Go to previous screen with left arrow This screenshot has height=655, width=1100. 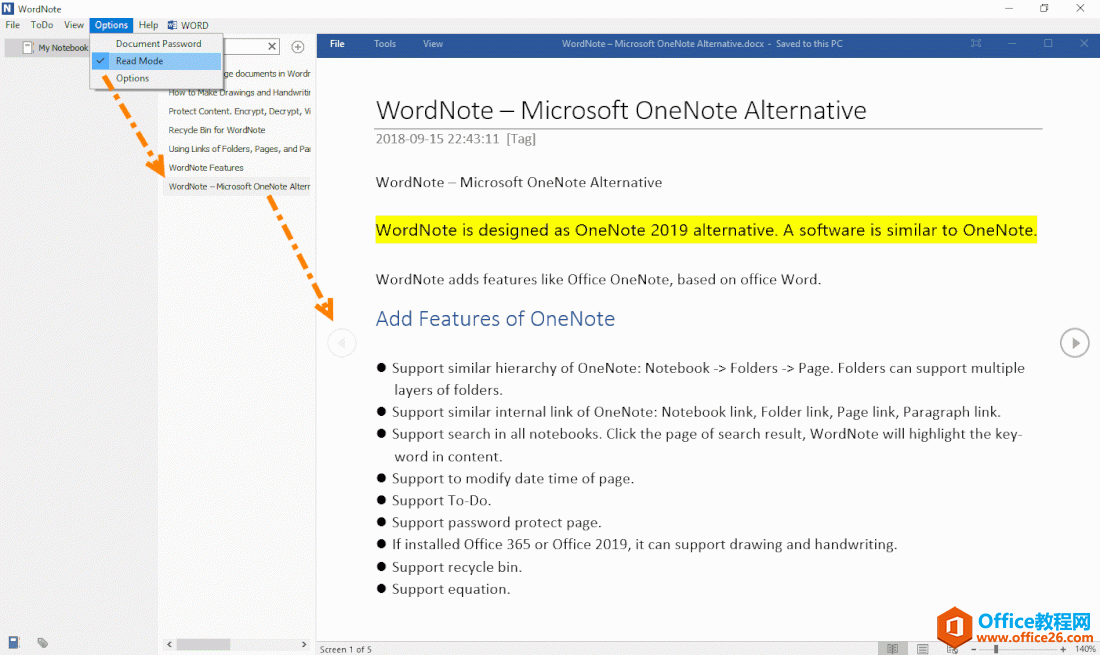(x=341, y=343)
